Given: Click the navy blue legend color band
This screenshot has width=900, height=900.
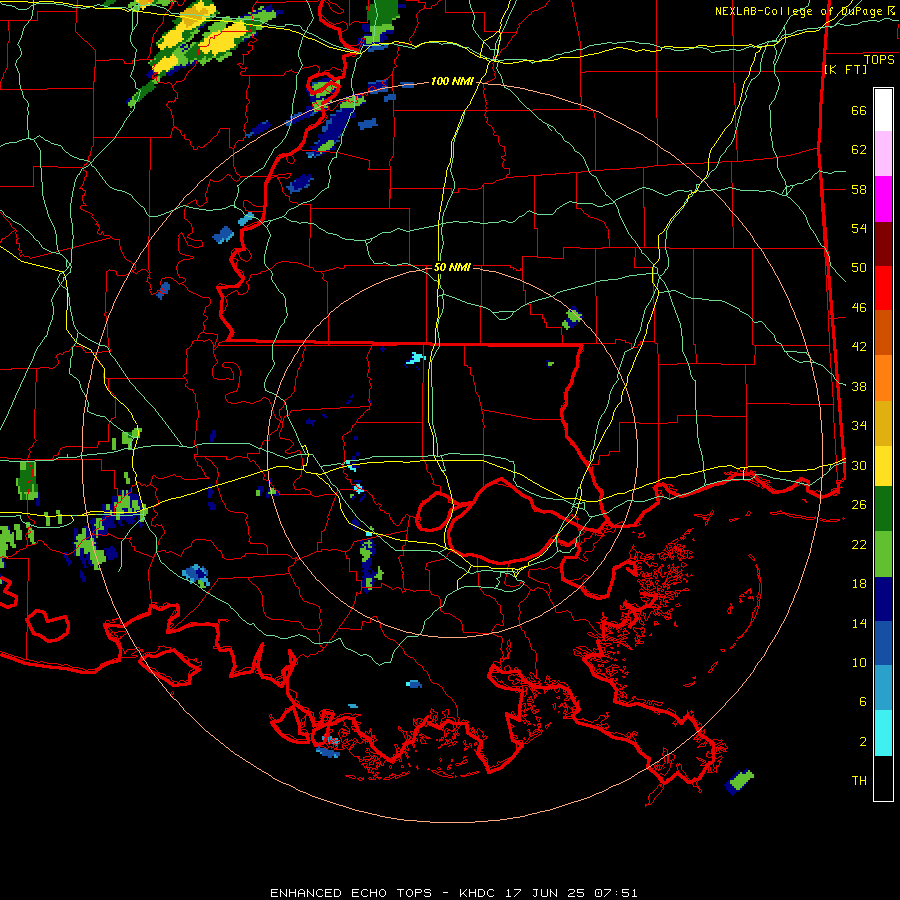Looking at the screenshot, I should 883,599.
